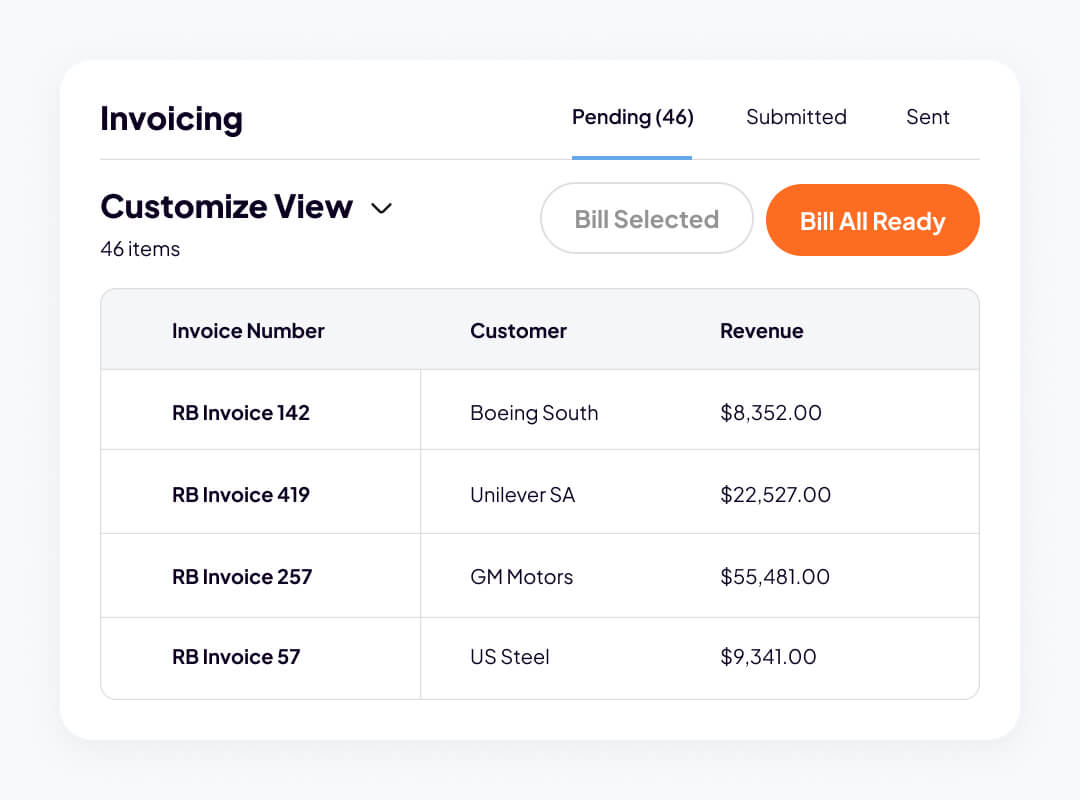
Task: Click the Invoice Number column header
Action: (248, 331)
